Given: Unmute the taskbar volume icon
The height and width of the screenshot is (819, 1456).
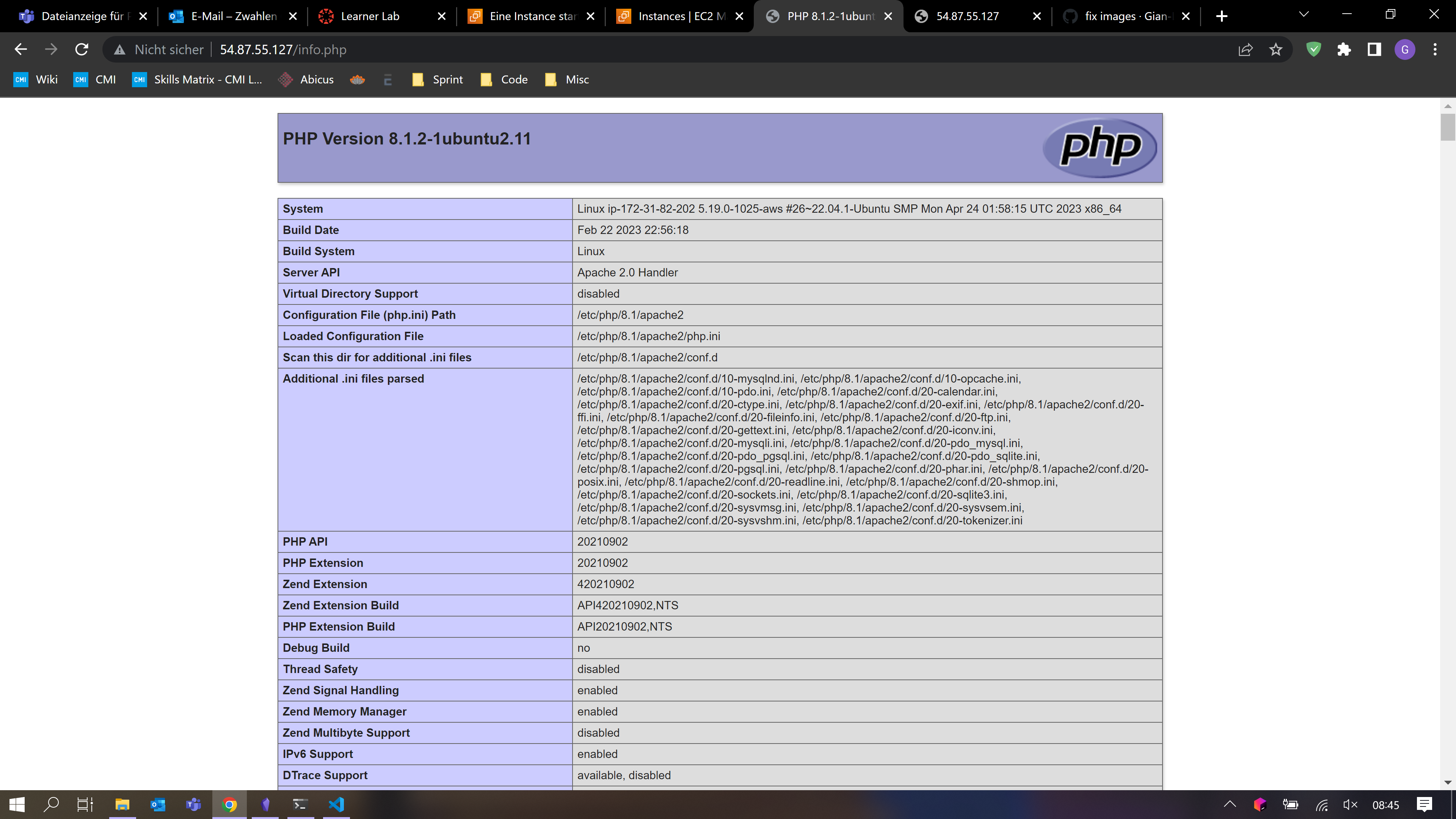Looking at the screenshot, I should tap(1350, 804).
